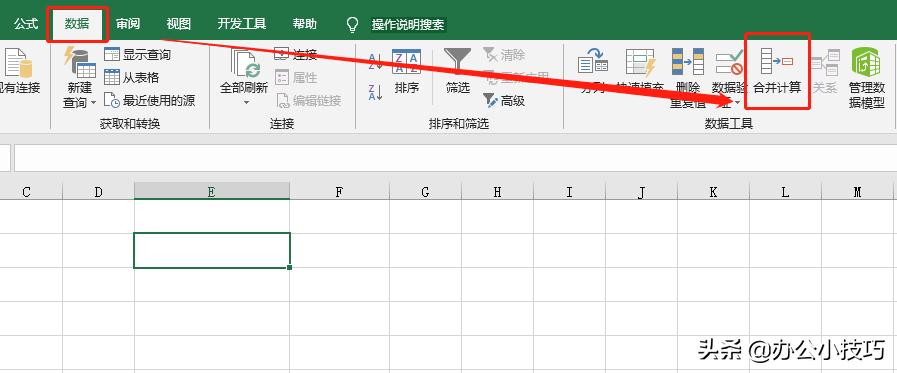The height and width of the screenshot is (373, 897).
Task: Expand the 全部刷新 dropdown arrow
Action: [247, 102]
